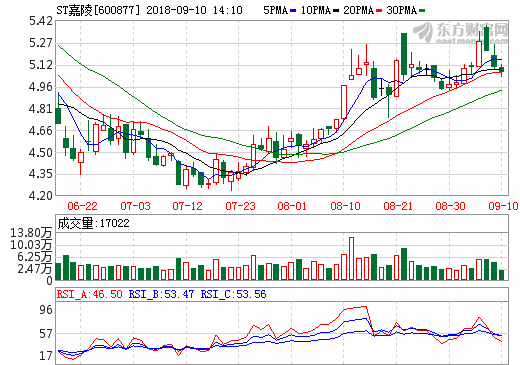Screen dimensions: 520x365
Task: Click the 4.35 price axis label
Action: point(41,174)
